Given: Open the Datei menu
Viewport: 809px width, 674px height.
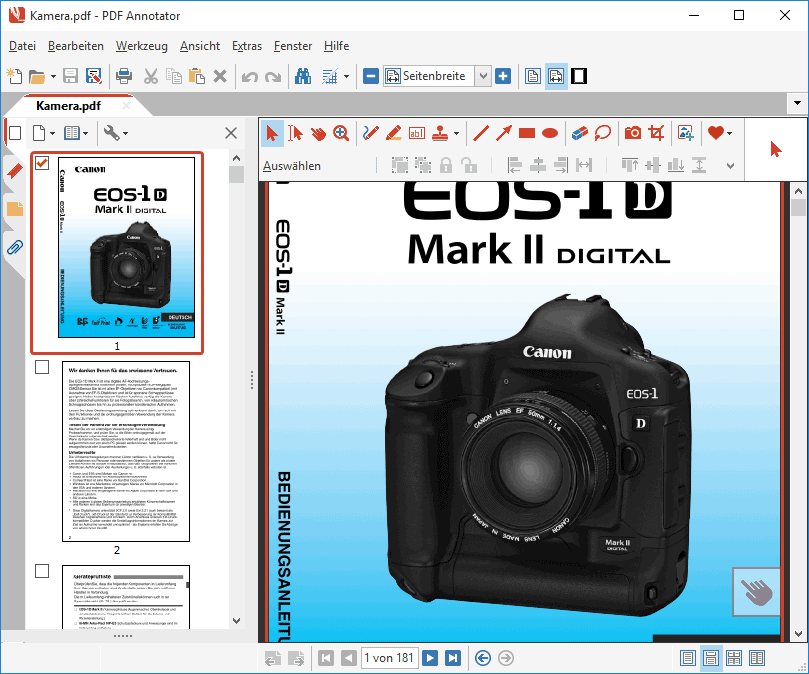Looking at the screenshot, I should pos(22,46).
